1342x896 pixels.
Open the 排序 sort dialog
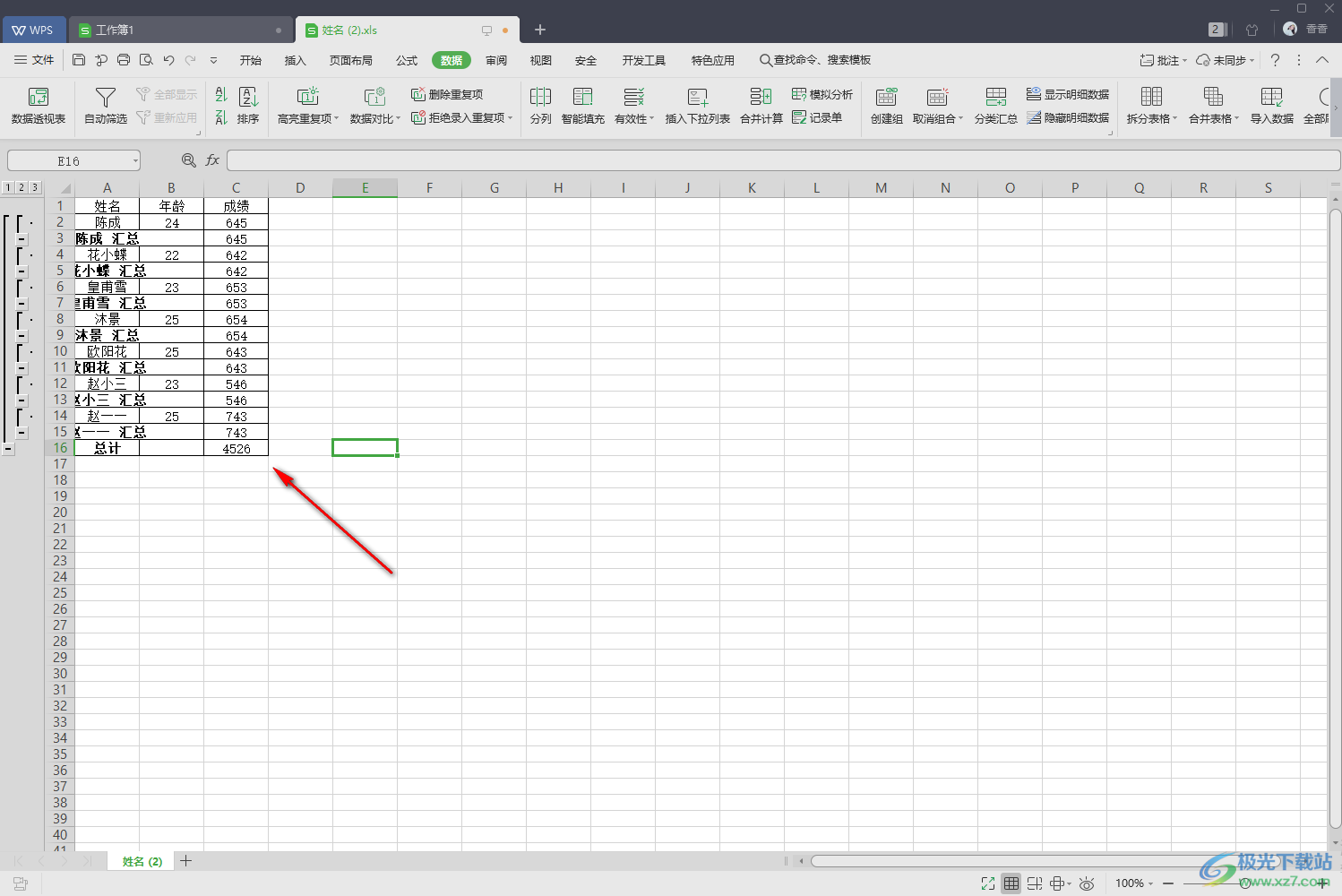pos(248,106)
